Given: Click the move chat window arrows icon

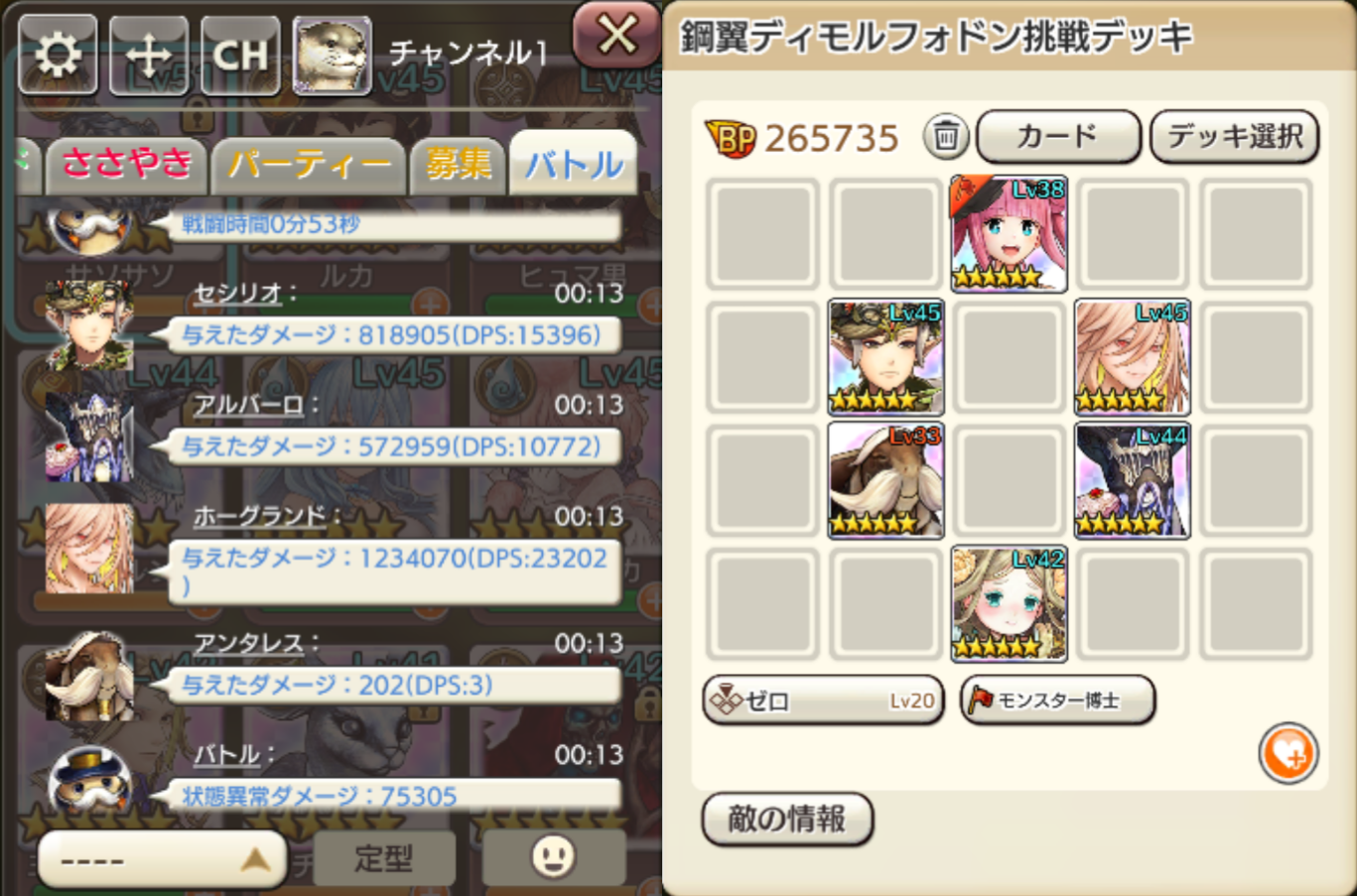Looking at the screenshot, I should (149, 55).
